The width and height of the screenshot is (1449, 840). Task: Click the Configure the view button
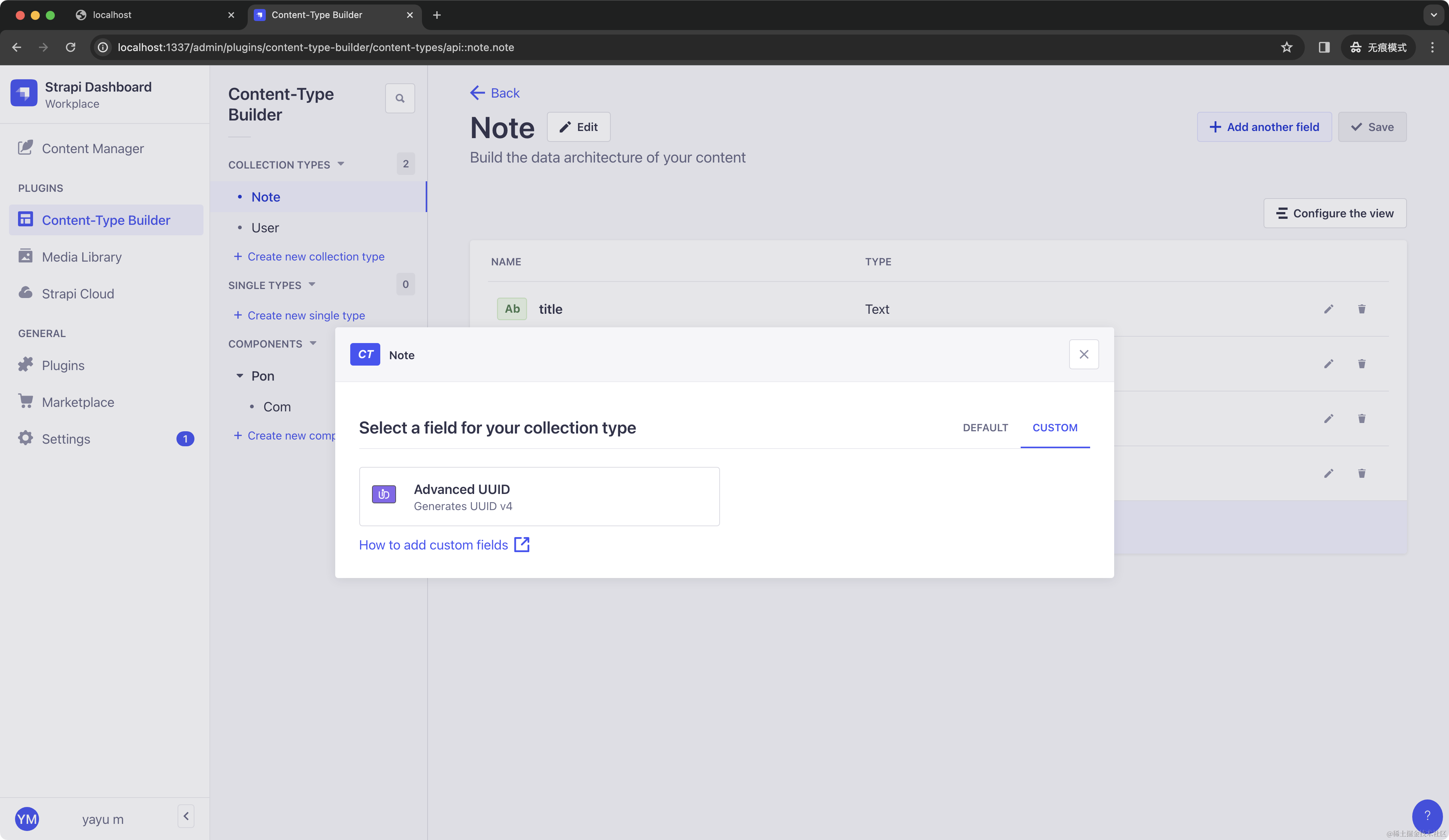(1335, 213)
